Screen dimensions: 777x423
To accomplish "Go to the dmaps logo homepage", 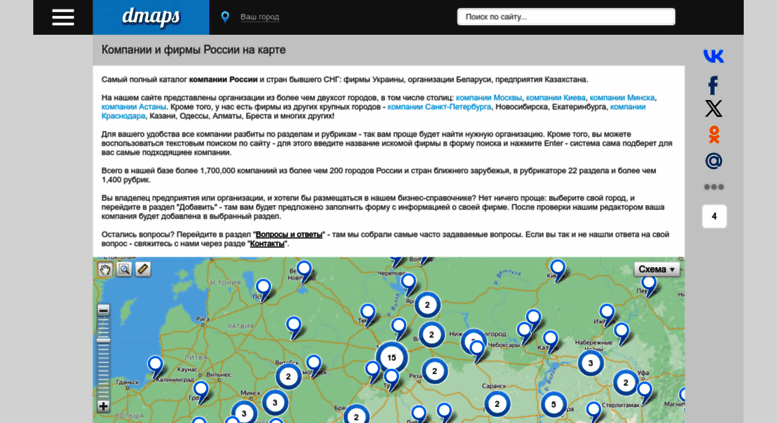I will [x=151, y=17].
